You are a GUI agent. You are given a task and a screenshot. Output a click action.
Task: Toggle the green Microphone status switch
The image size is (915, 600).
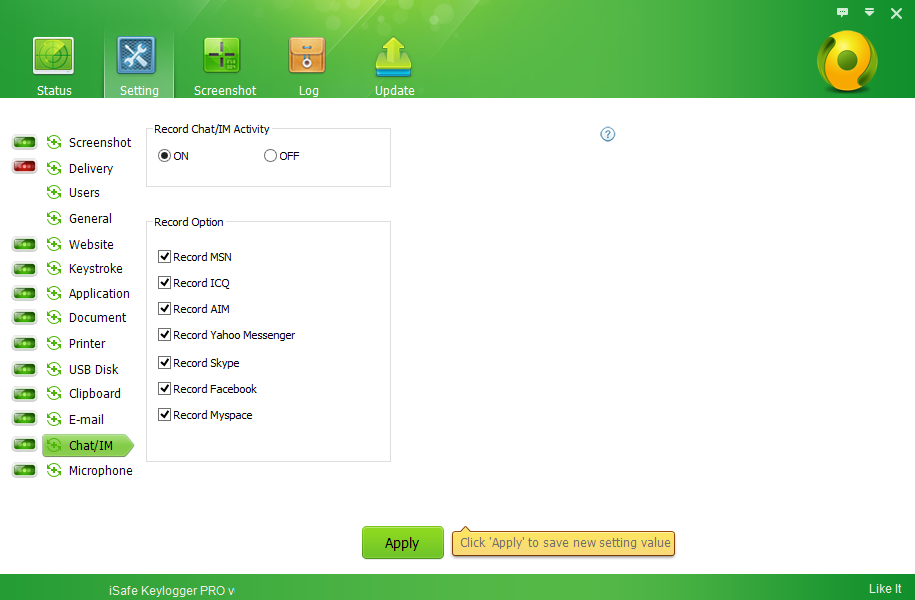click(x=24, y=470)
